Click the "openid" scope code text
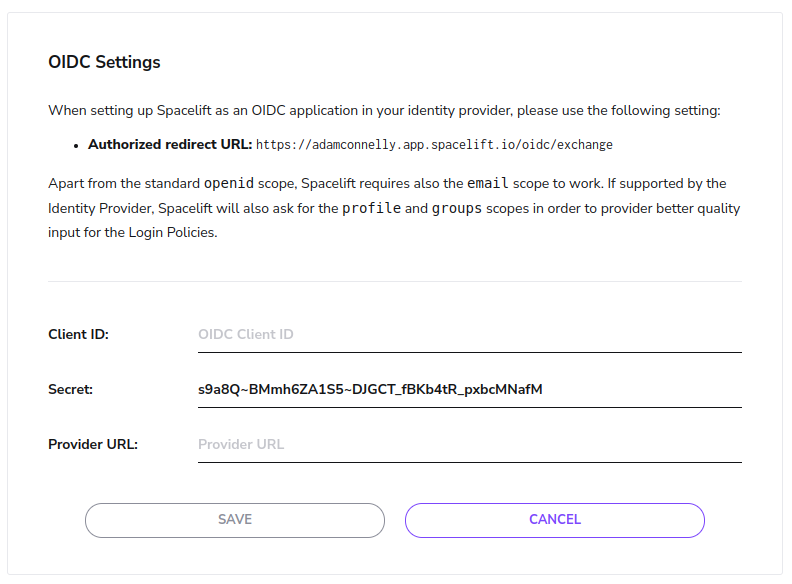792x584 pixels. click(229, 184)
